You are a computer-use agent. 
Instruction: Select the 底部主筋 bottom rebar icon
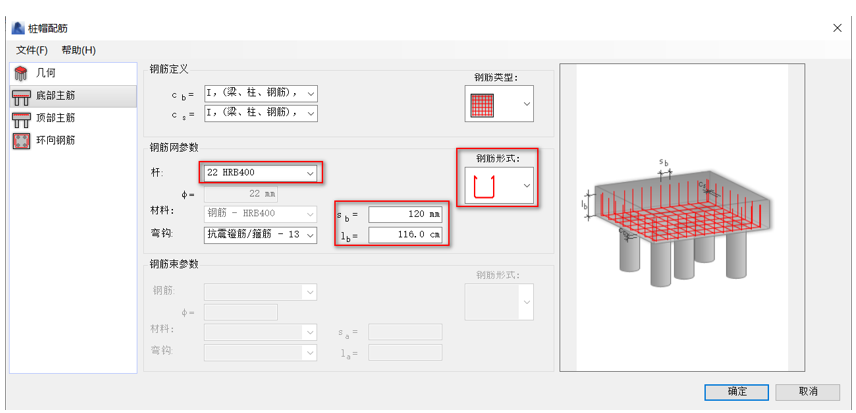pos(21,96)
